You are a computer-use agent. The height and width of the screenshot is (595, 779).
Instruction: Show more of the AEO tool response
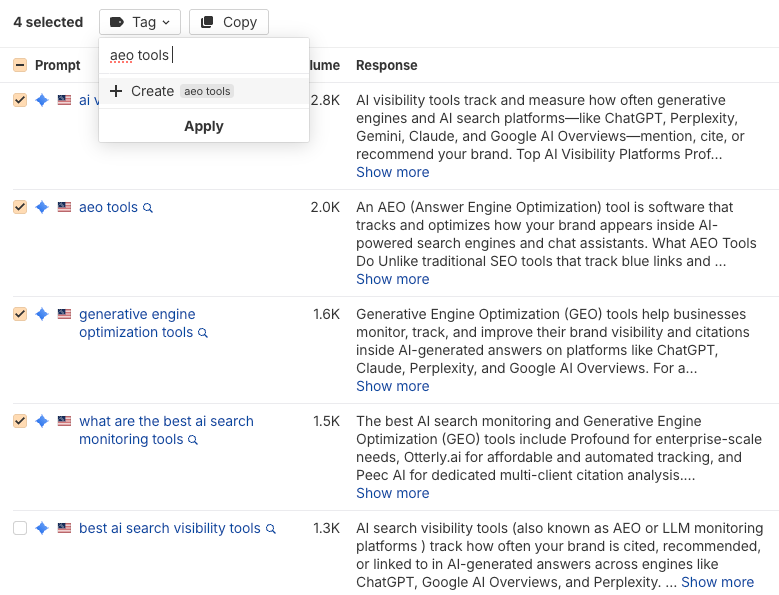pos(392,279)
